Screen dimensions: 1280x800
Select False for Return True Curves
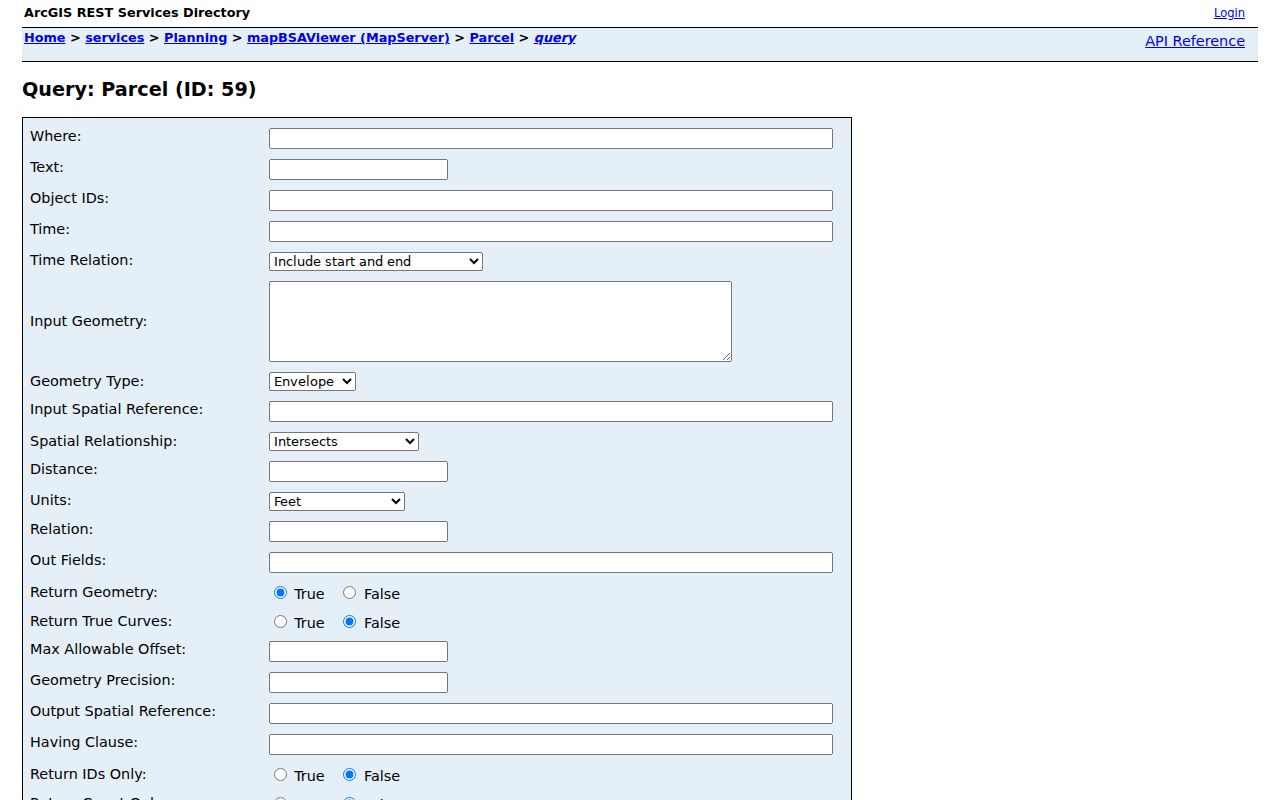pyautogui.click(x=349, y=622)
